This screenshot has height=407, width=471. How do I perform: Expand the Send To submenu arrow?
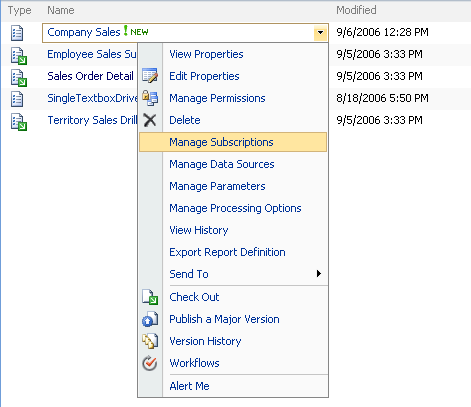[319, 274]
